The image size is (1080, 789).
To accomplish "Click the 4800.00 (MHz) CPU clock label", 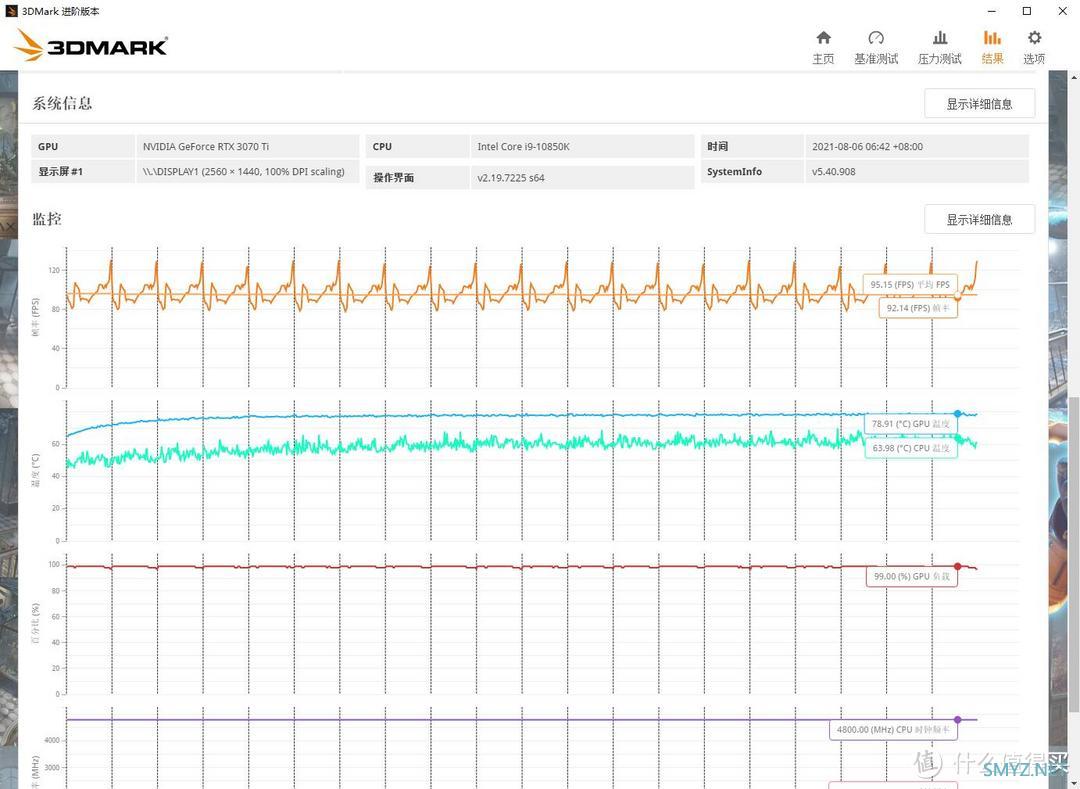I will (893, 729).
